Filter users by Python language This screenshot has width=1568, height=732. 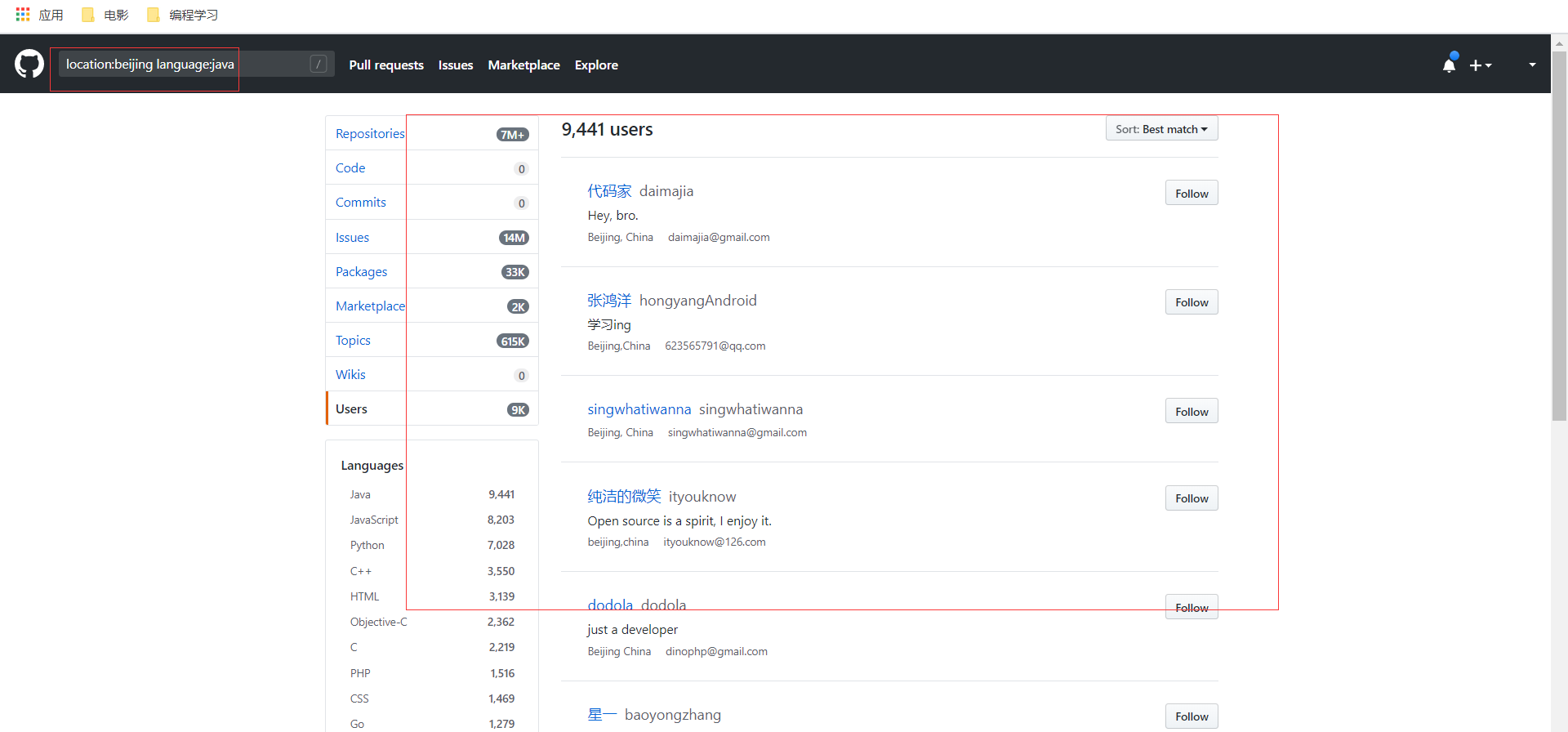[432, 546]
